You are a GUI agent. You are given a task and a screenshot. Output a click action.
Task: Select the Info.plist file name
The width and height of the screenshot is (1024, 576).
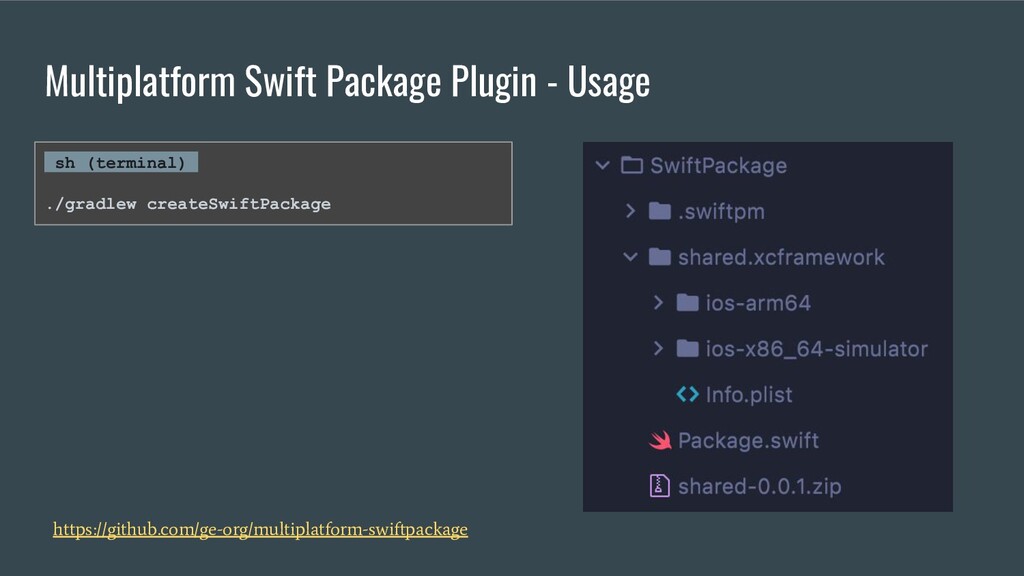749,394
